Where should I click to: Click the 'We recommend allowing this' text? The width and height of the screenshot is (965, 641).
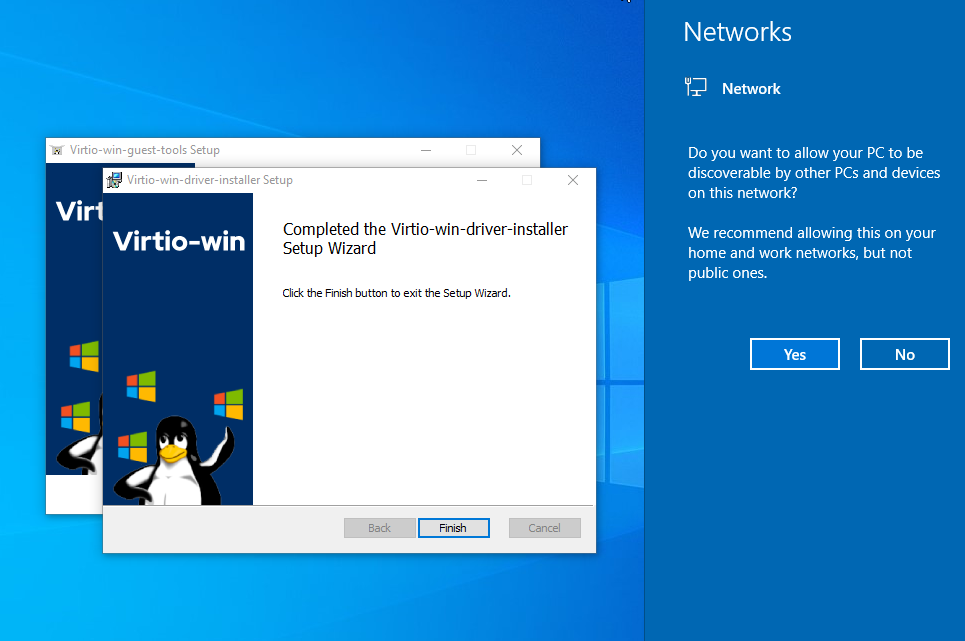click(811, 253)
